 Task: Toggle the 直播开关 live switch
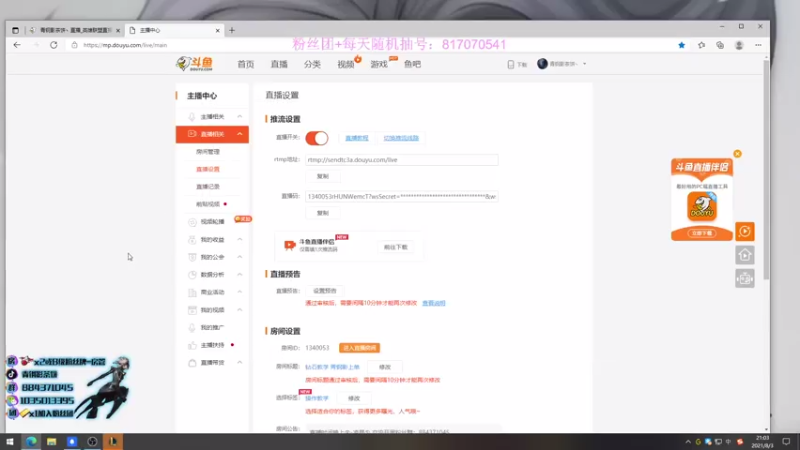[x=316, y=138]
